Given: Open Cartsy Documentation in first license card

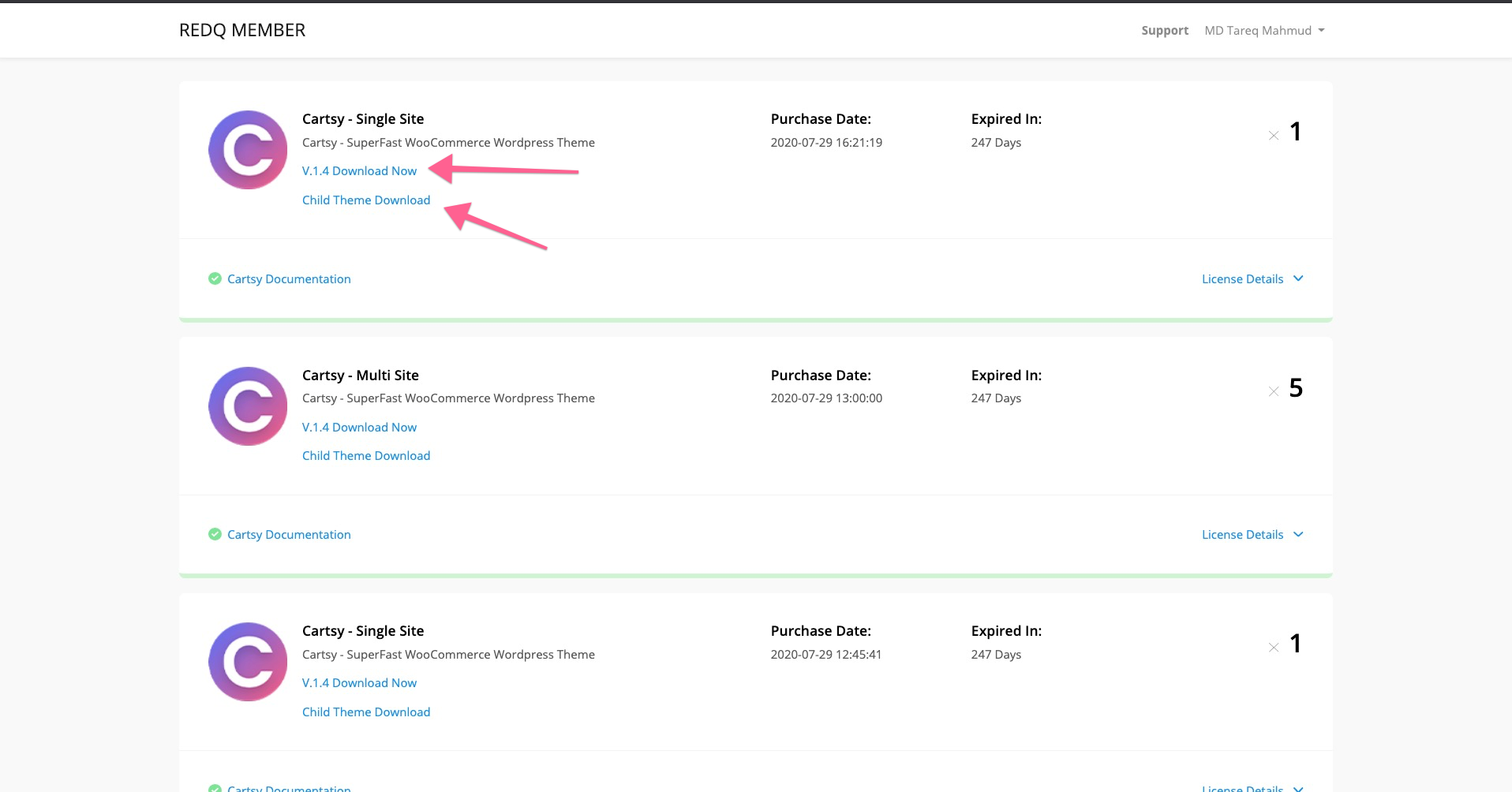Looking at the screenshot, I should tap(289, 279).
